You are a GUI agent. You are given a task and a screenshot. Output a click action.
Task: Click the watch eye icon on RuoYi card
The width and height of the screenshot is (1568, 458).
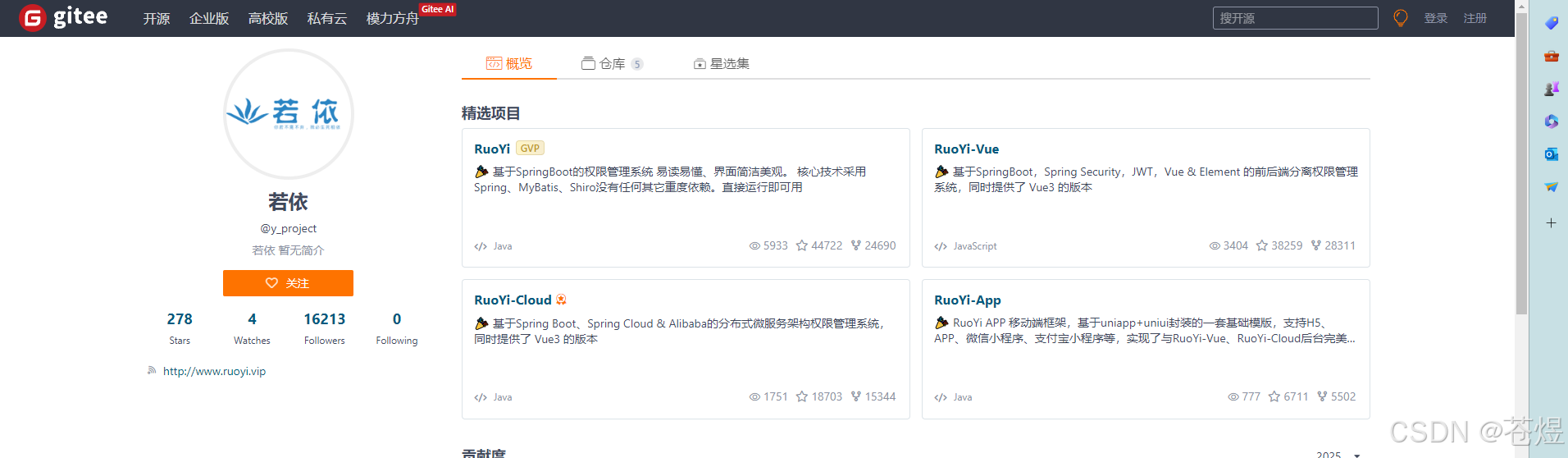pos(754,245)
